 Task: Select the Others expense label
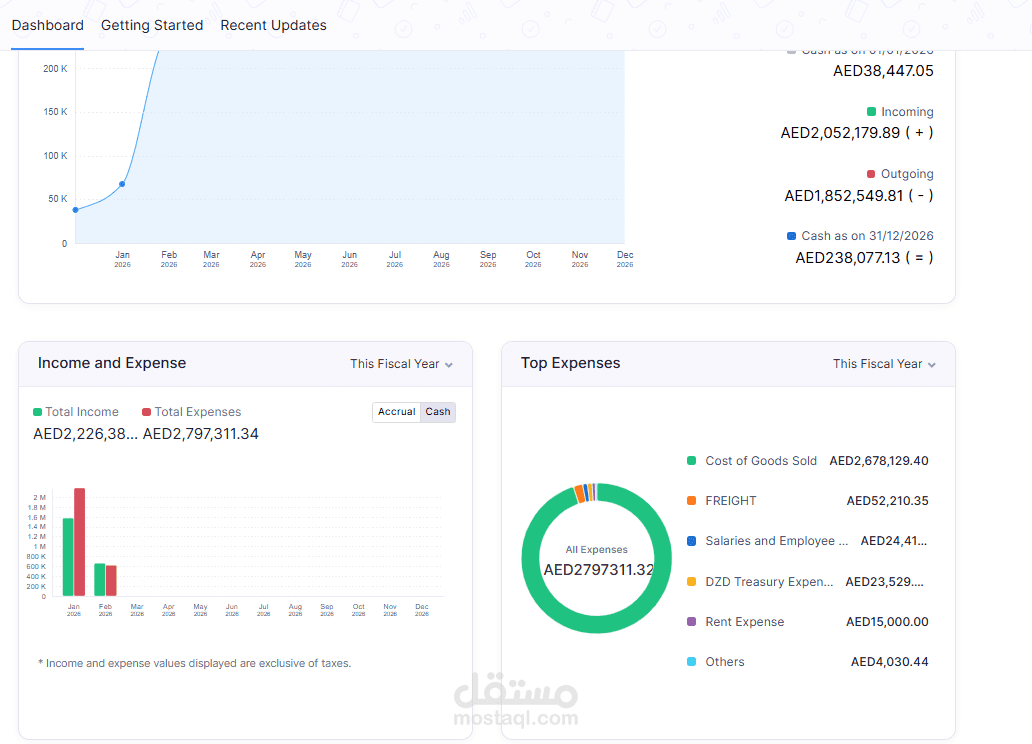click(x=725, y=662)
